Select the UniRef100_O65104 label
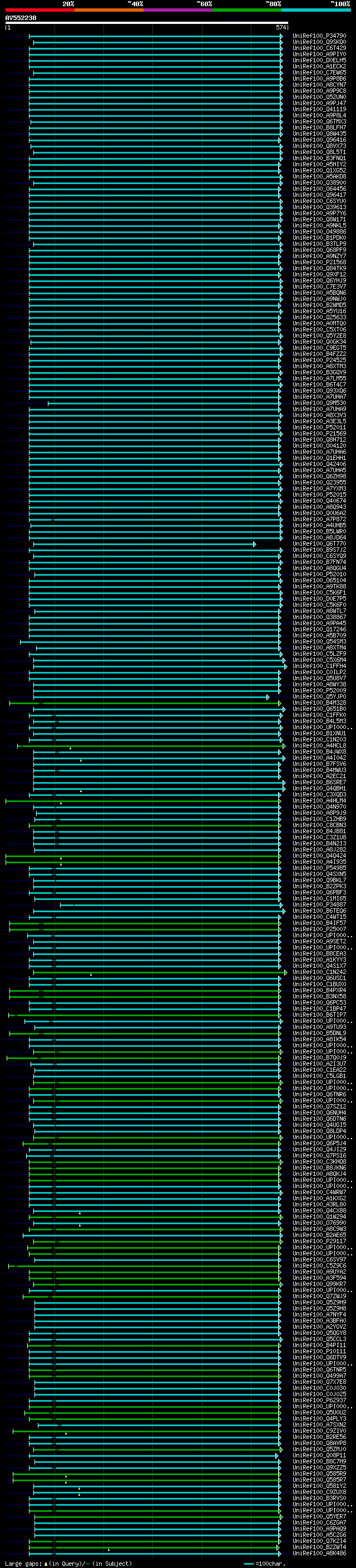The height and width of the screenshot is (1568, 356). (x=319, y=580)
